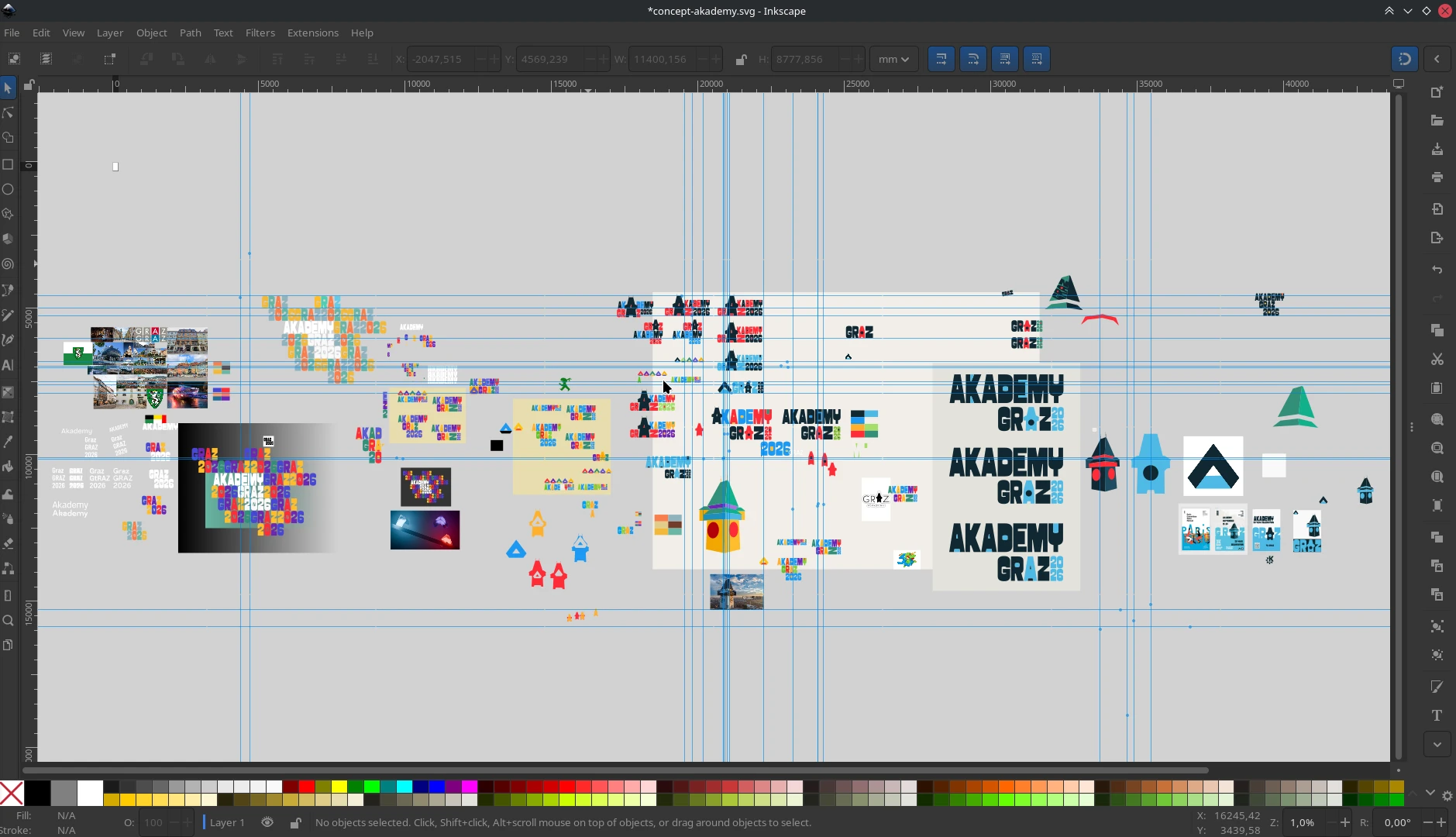Open the Filters menu
Viewport: 1456px width, 837px height.
(260, 33)
